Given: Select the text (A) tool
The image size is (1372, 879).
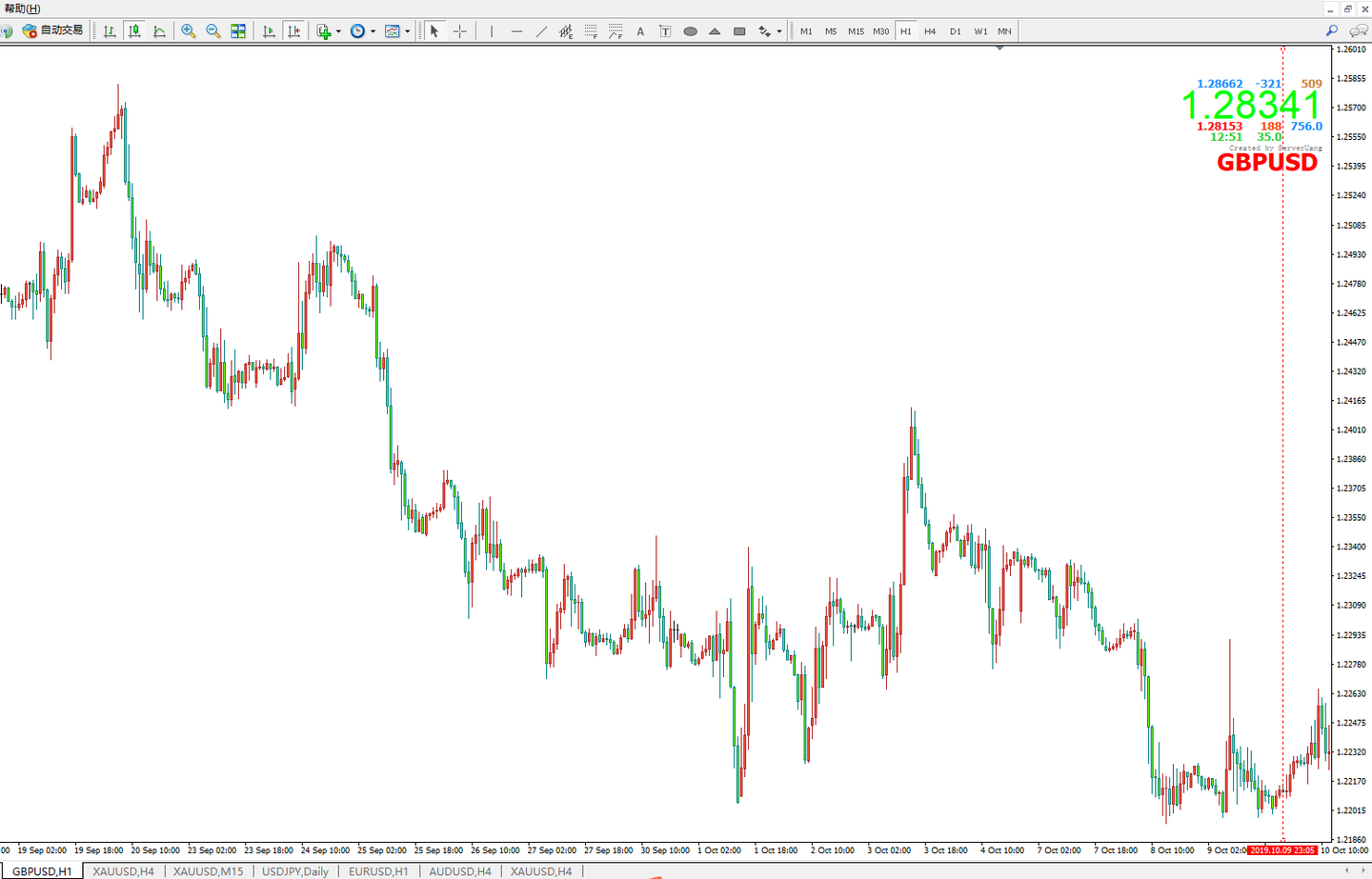Looking at the screenshot, I should tap(640, 30).
